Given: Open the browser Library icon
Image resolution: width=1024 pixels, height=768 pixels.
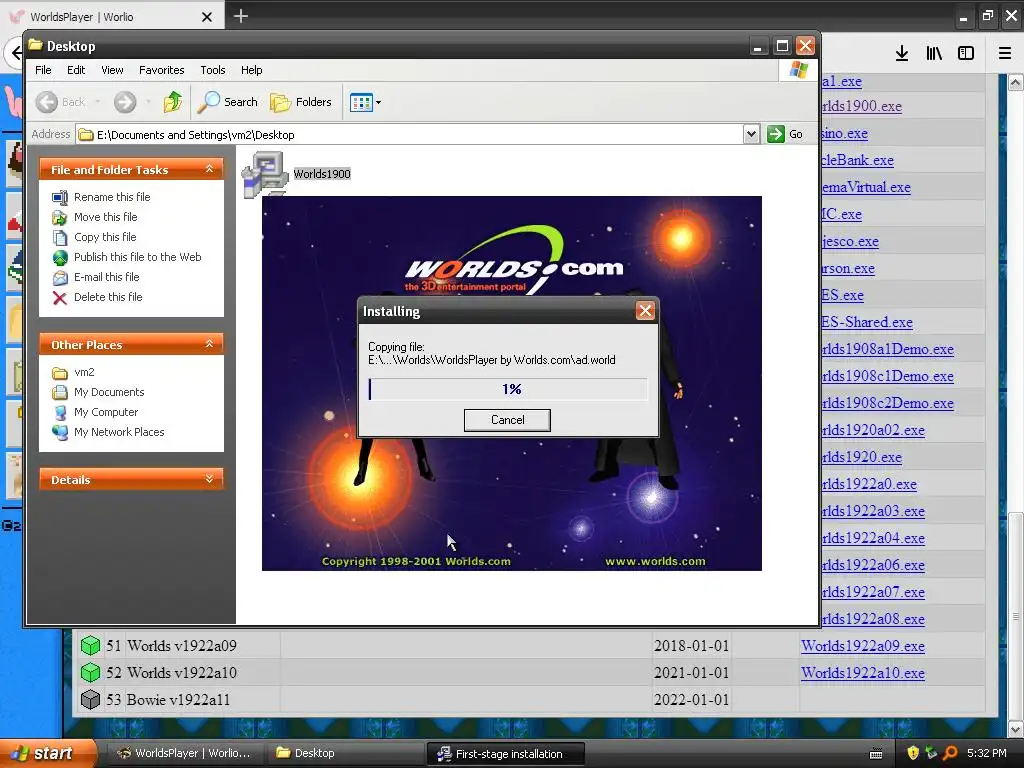Looking at the screenshot, I should (x=934, y=53).
